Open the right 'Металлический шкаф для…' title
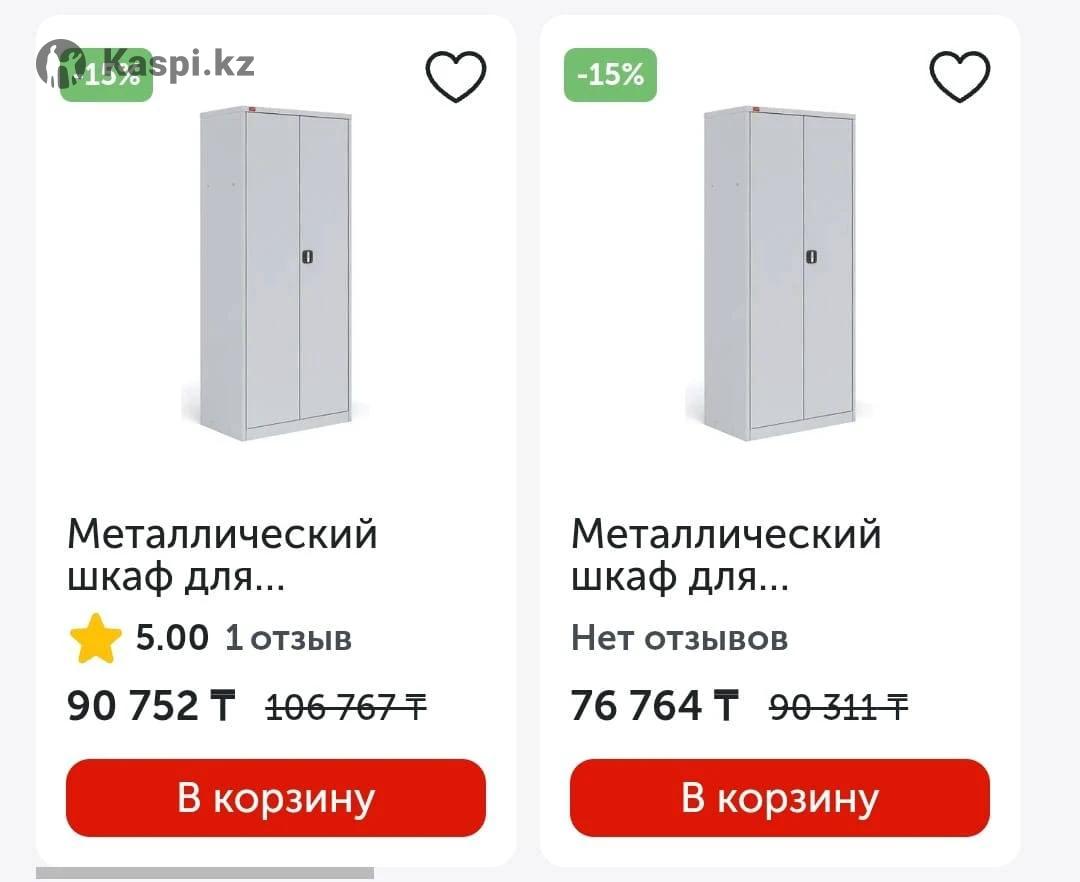 (726, 555)
